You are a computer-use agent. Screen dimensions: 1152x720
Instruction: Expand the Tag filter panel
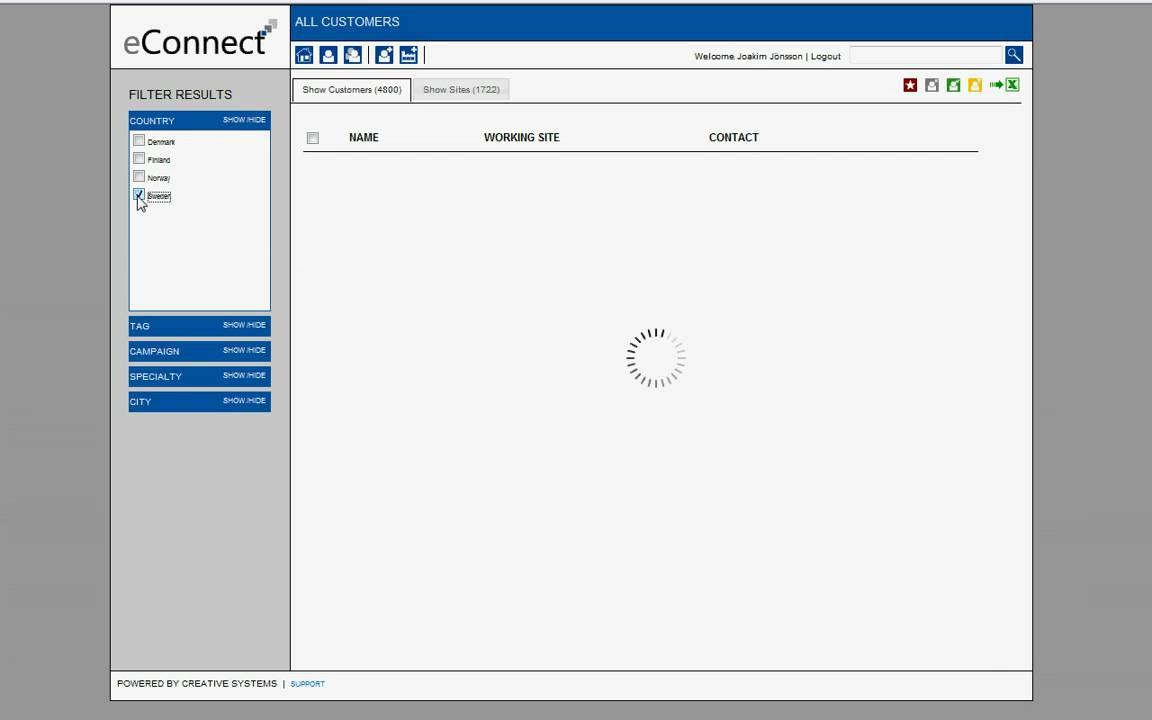[244, 325]
